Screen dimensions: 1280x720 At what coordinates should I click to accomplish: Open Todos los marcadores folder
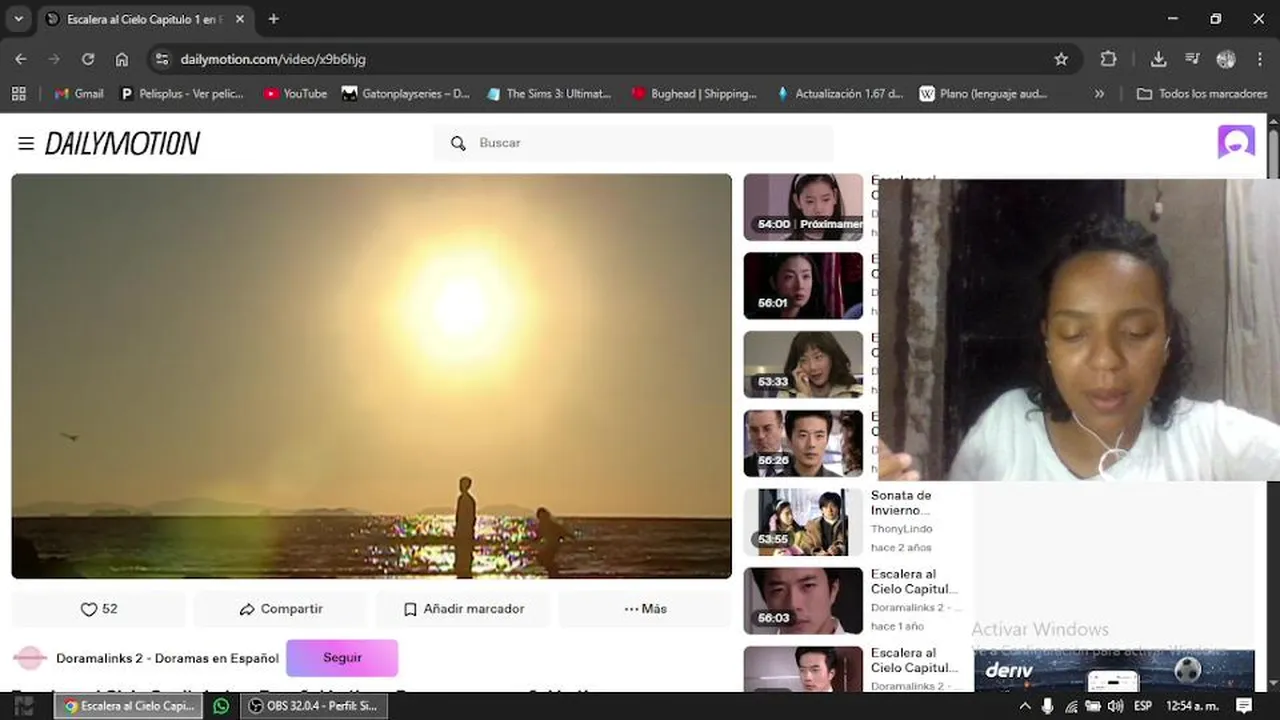pyautogui.click(x=1202, y=93)
